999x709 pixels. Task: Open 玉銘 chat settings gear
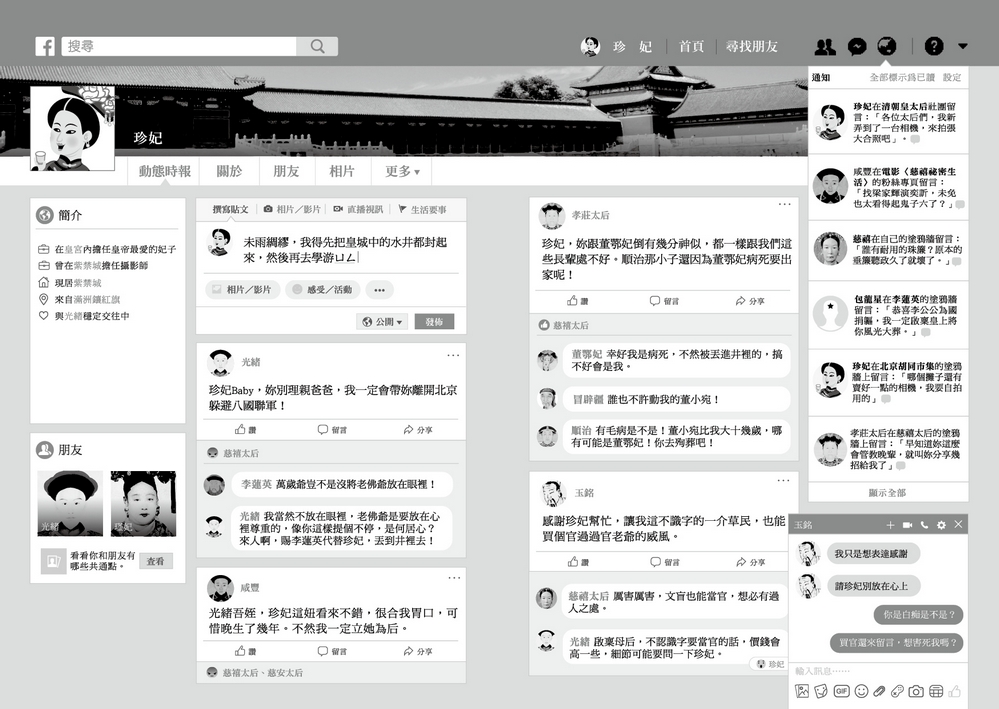point(941,525)
